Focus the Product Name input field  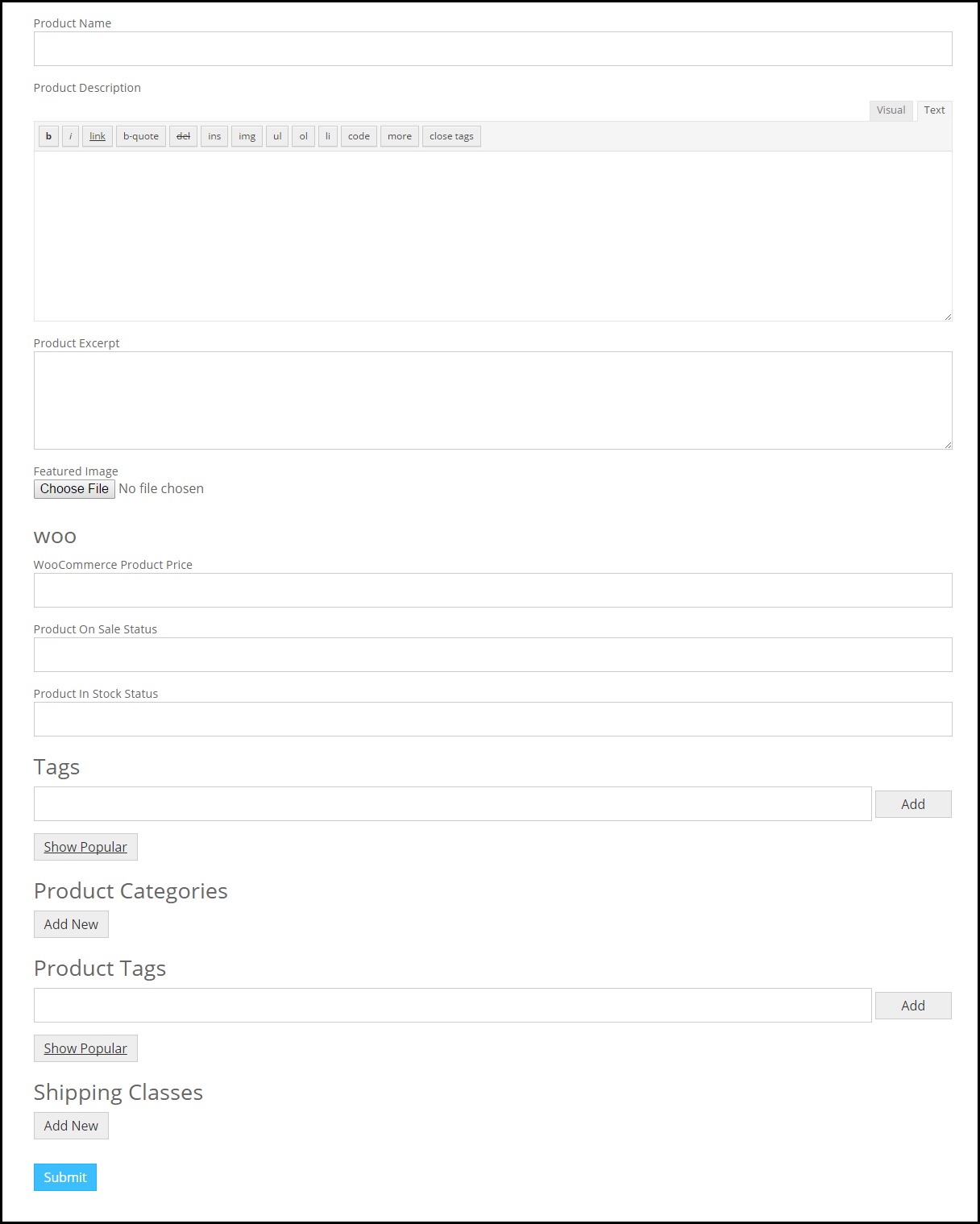click(x=492, y=49)
